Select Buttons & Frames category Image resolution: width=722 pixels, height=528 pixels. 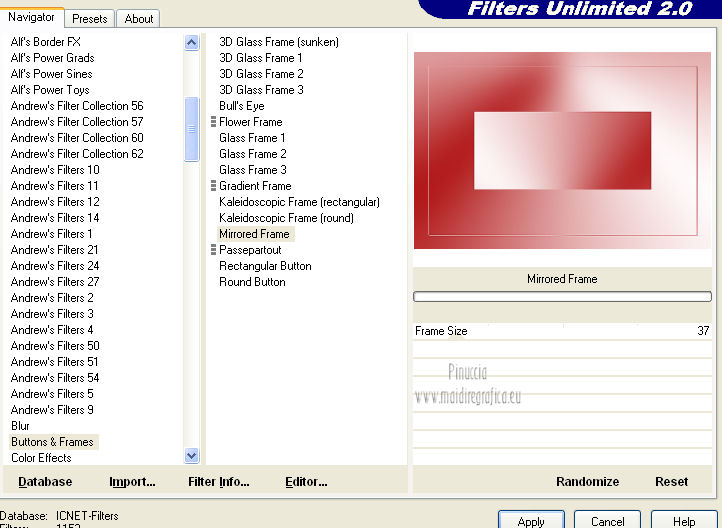(52, 442)
